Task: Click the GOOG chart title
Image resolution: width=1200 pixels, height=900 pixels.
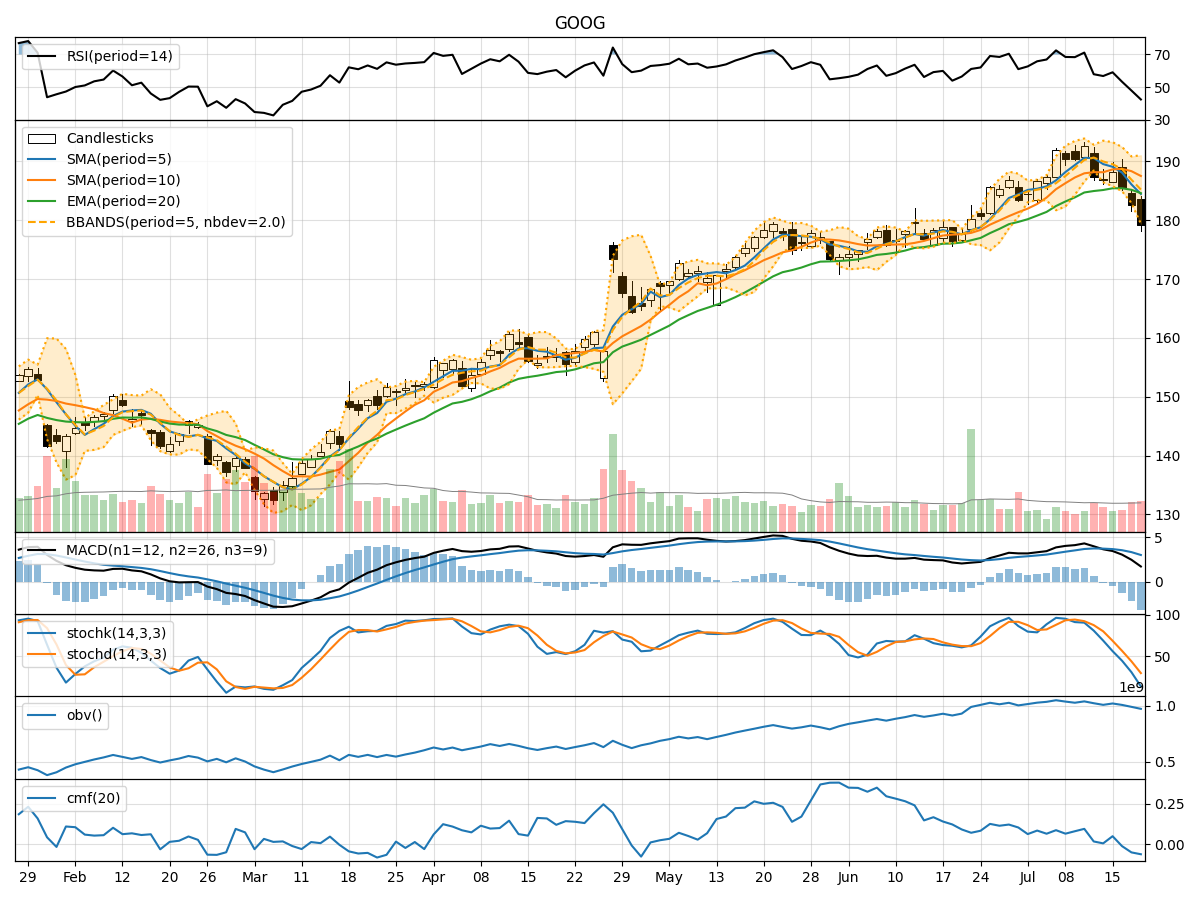Action: [580, 23]
